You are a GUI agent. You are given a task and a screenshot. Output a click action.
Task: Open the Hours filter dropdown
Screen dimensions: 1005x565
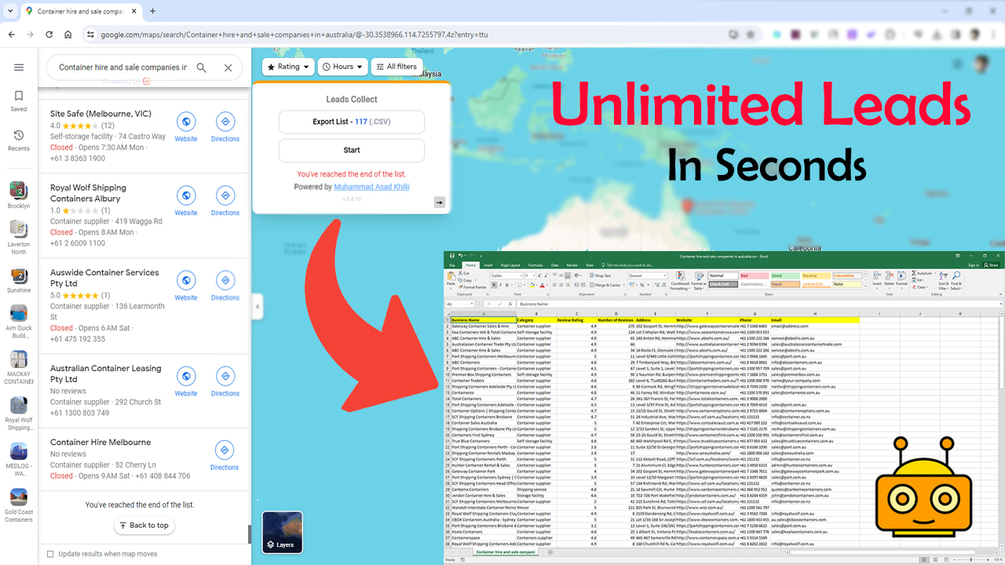pyautogui.click(x=342, y=67)
